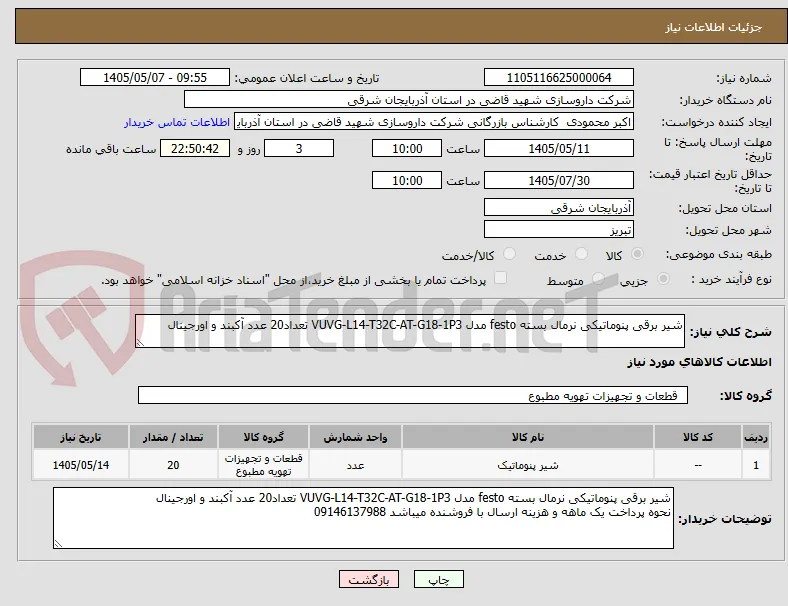Click need number field 1105116625000064
Screen dimensions: 788x606
[x=558, y=77]
